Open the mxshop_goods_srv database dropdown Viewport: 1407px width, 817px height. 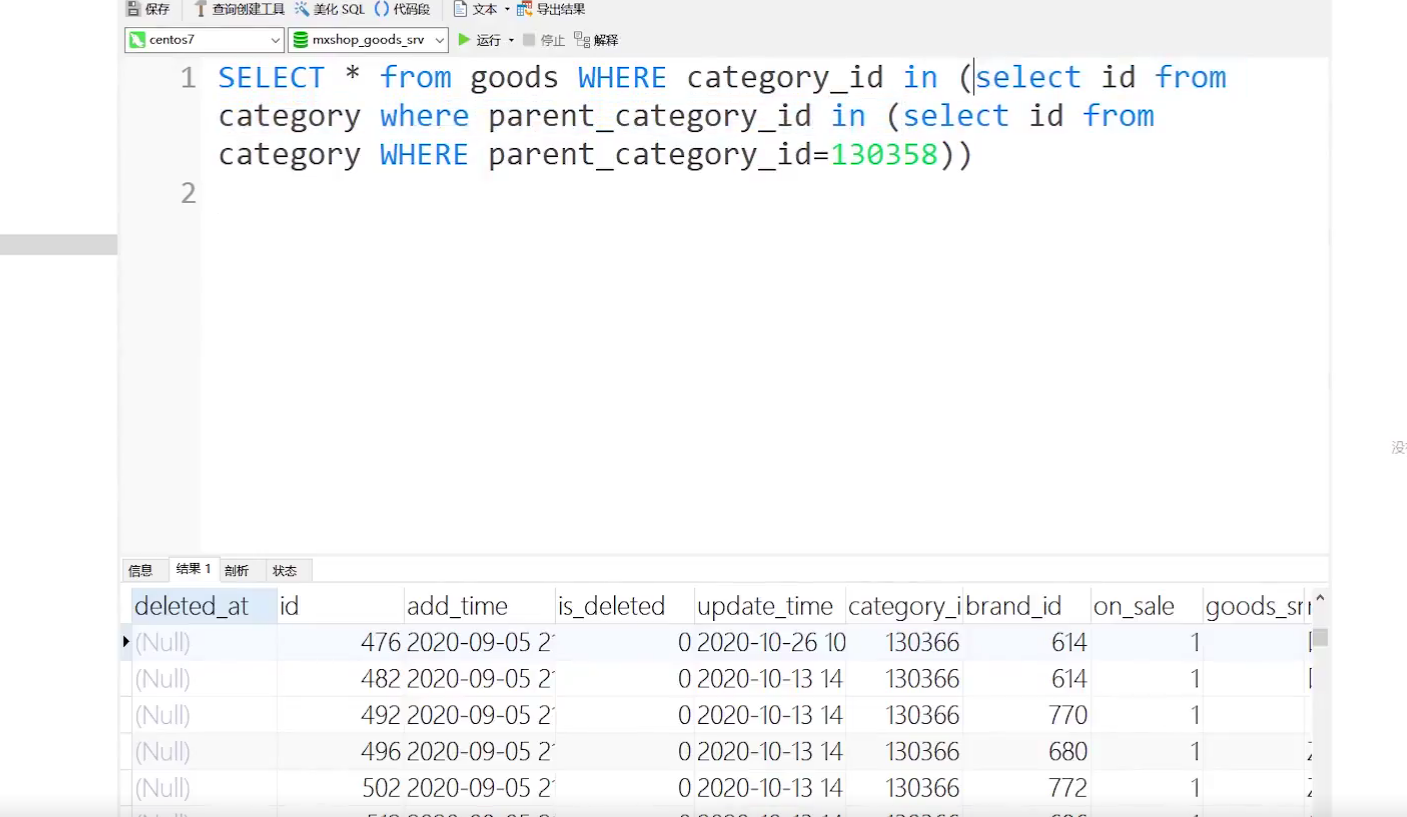[439, 40]
